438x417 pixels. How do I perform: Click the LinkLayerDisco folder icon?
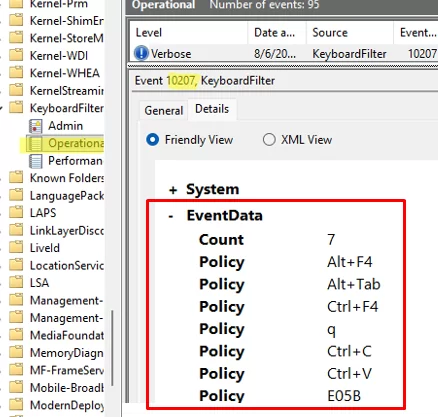[16, 230]
